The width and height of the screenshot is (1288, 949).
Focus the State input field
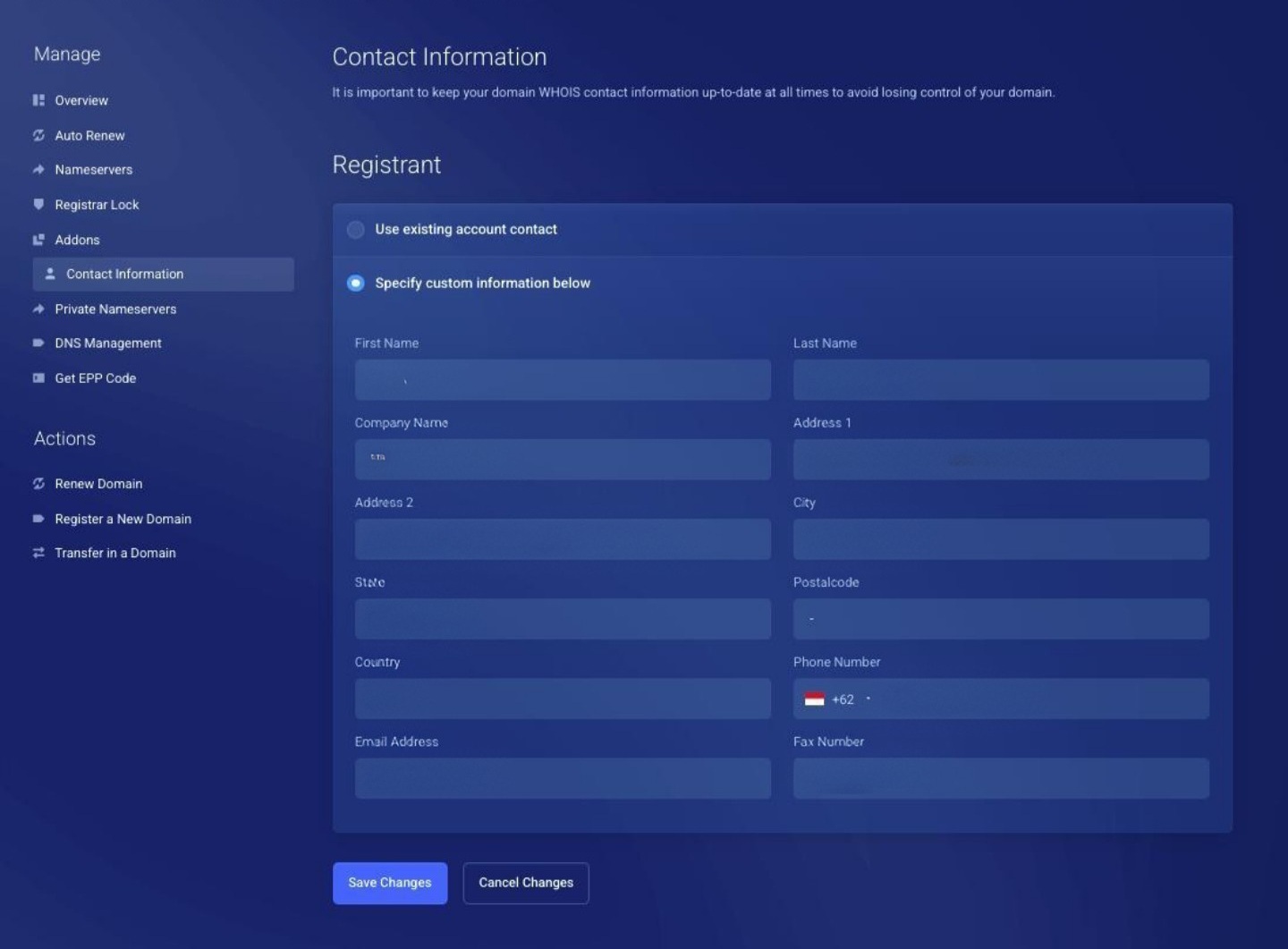[563, 619]
